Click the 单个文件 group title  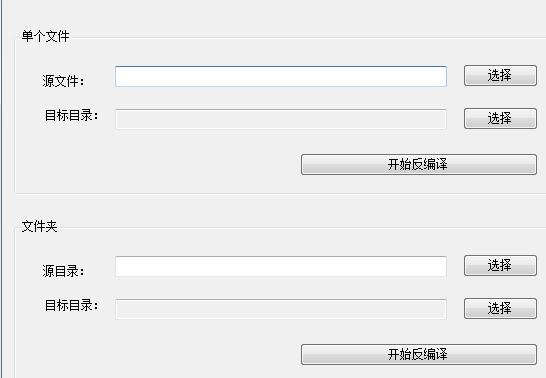click(x=45, y=36)
